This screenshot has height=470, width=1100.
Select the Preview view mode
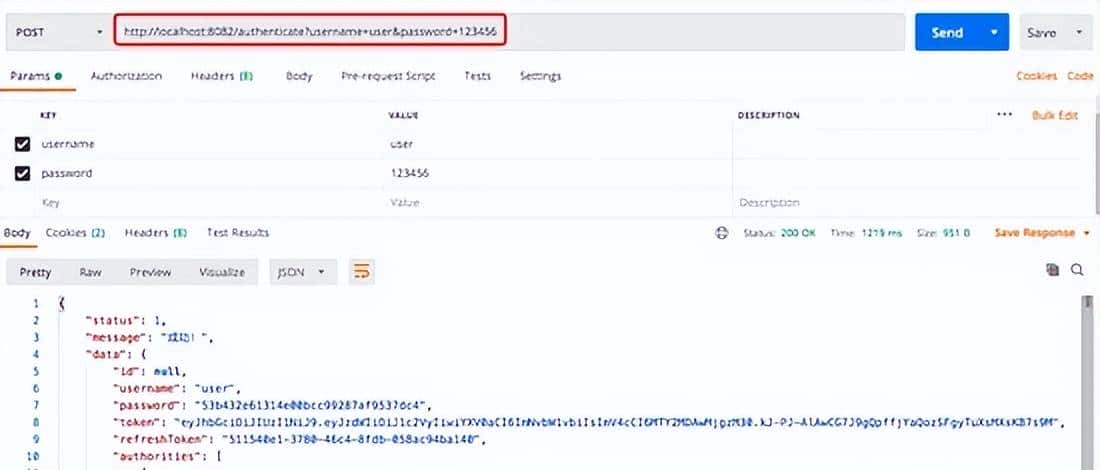pos(150,272)
